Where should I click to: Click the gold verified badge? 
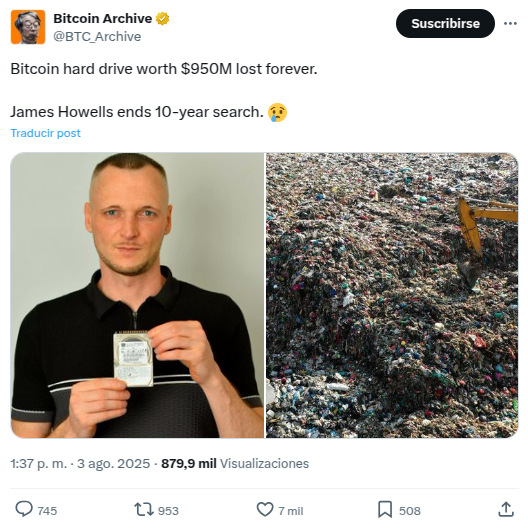pos(162,19)
